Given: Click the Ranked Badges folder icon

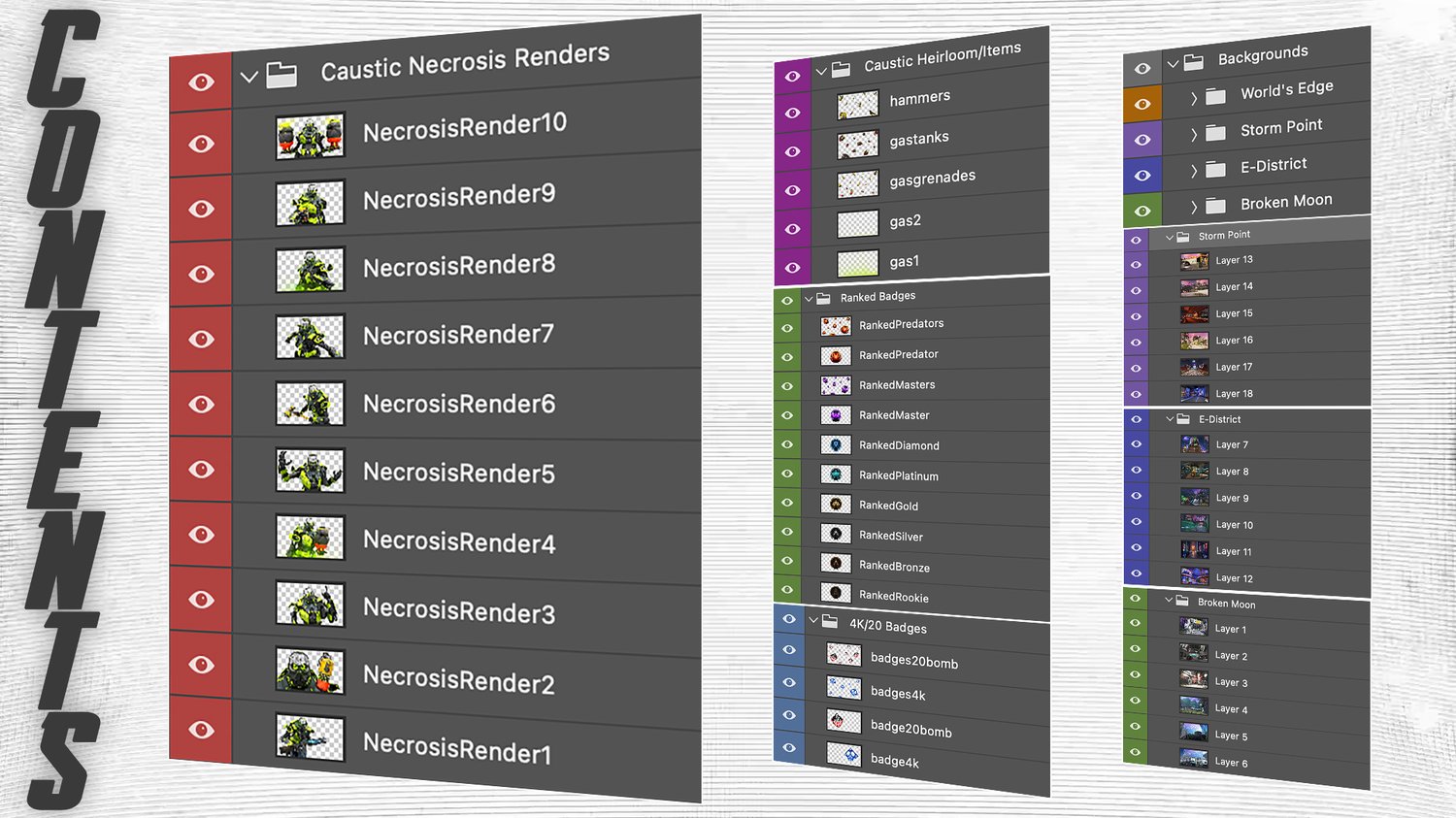Looking at the screenshot, I should 823,298.
